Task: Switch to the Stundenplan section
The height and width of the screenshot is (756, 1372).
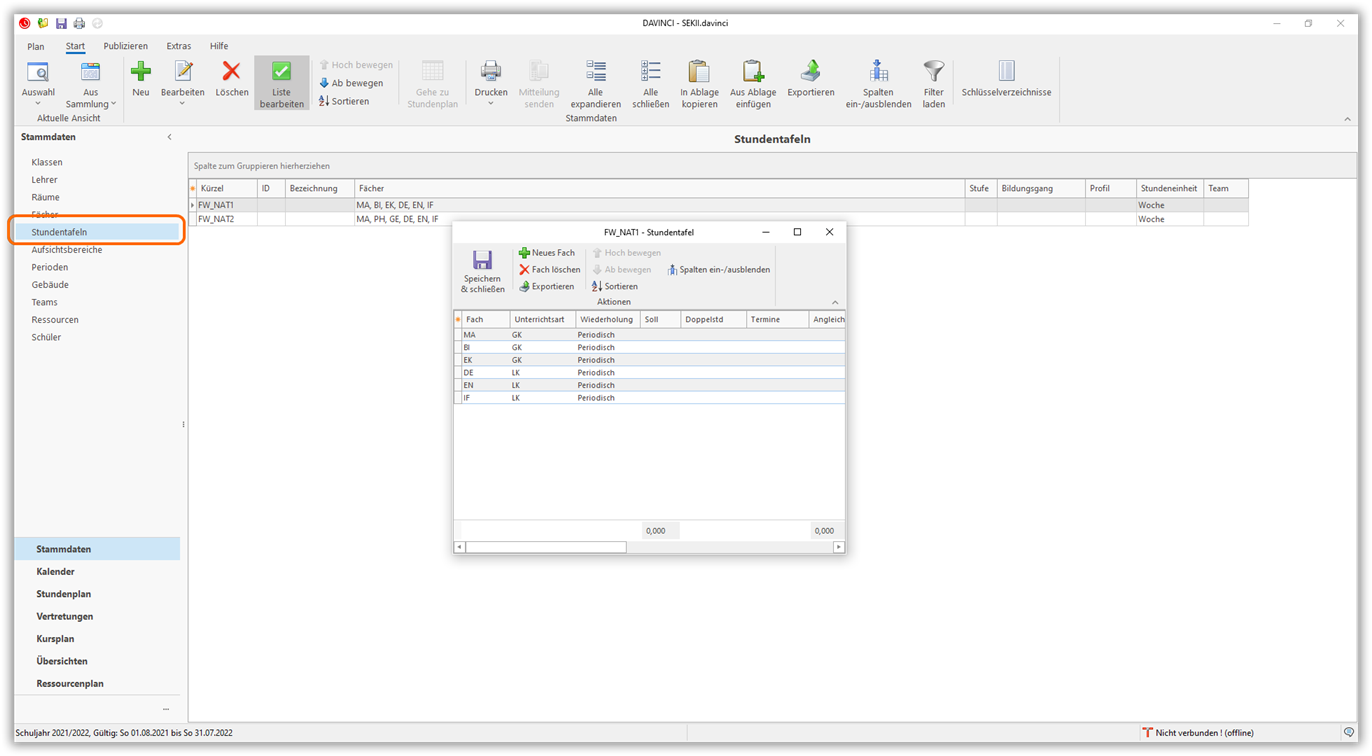Action: (64, 594)
